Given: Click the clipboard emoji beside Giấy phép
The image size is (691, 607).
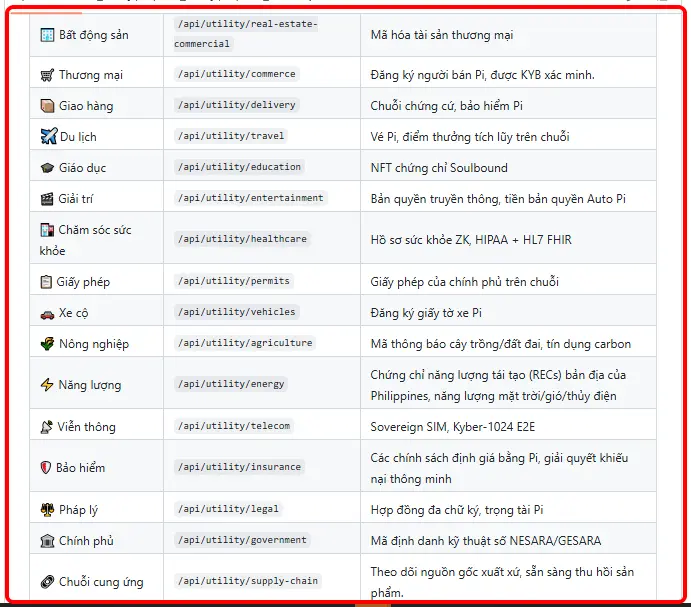Looking at the screenshot, I should point(46,282).
